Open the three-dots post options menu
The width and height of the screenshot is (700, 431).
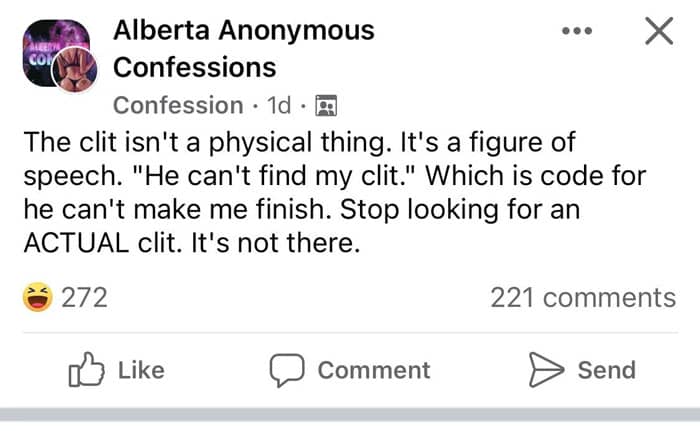click(x=577, y=31)
